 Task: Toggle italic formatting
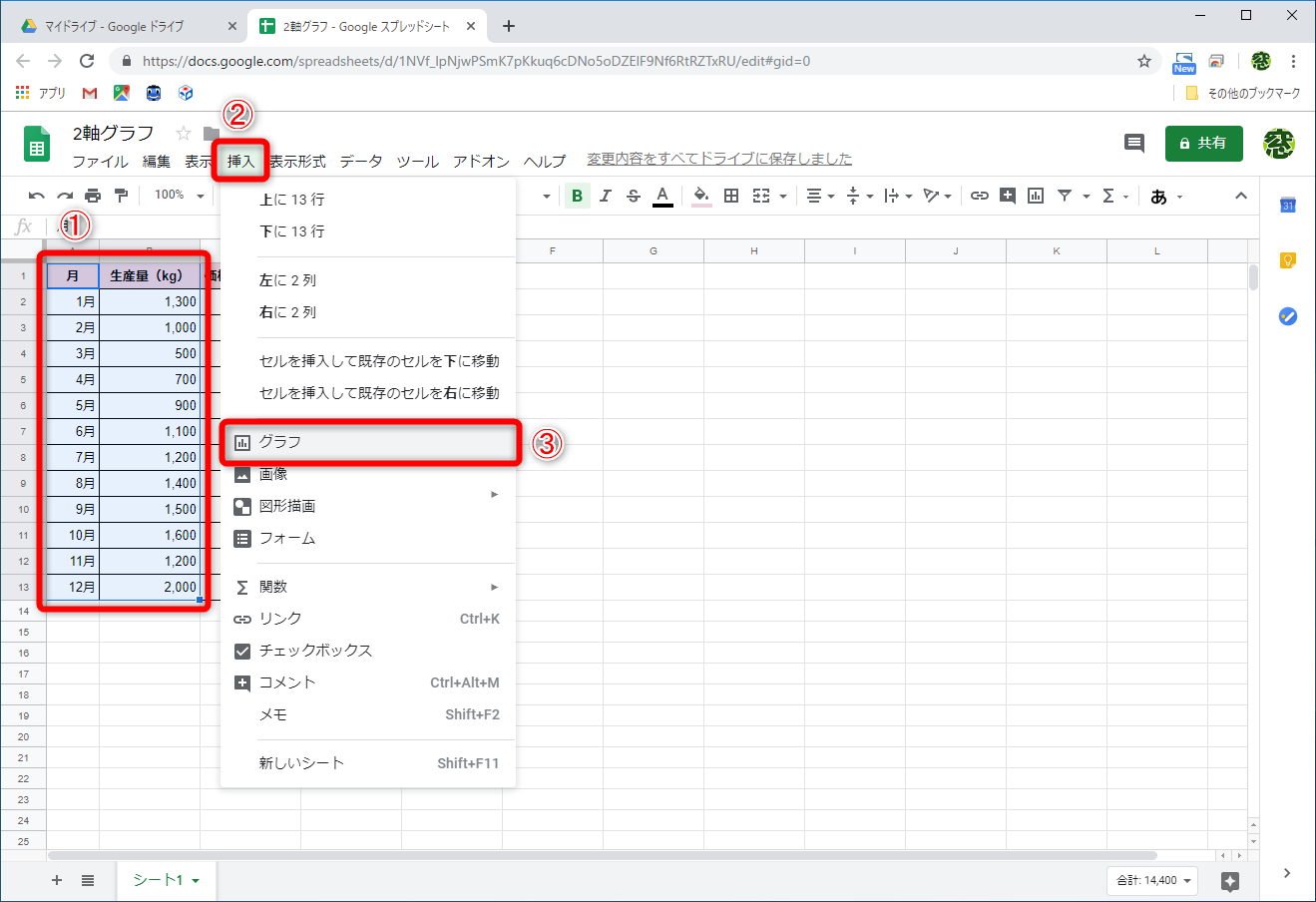click(605, 196)
